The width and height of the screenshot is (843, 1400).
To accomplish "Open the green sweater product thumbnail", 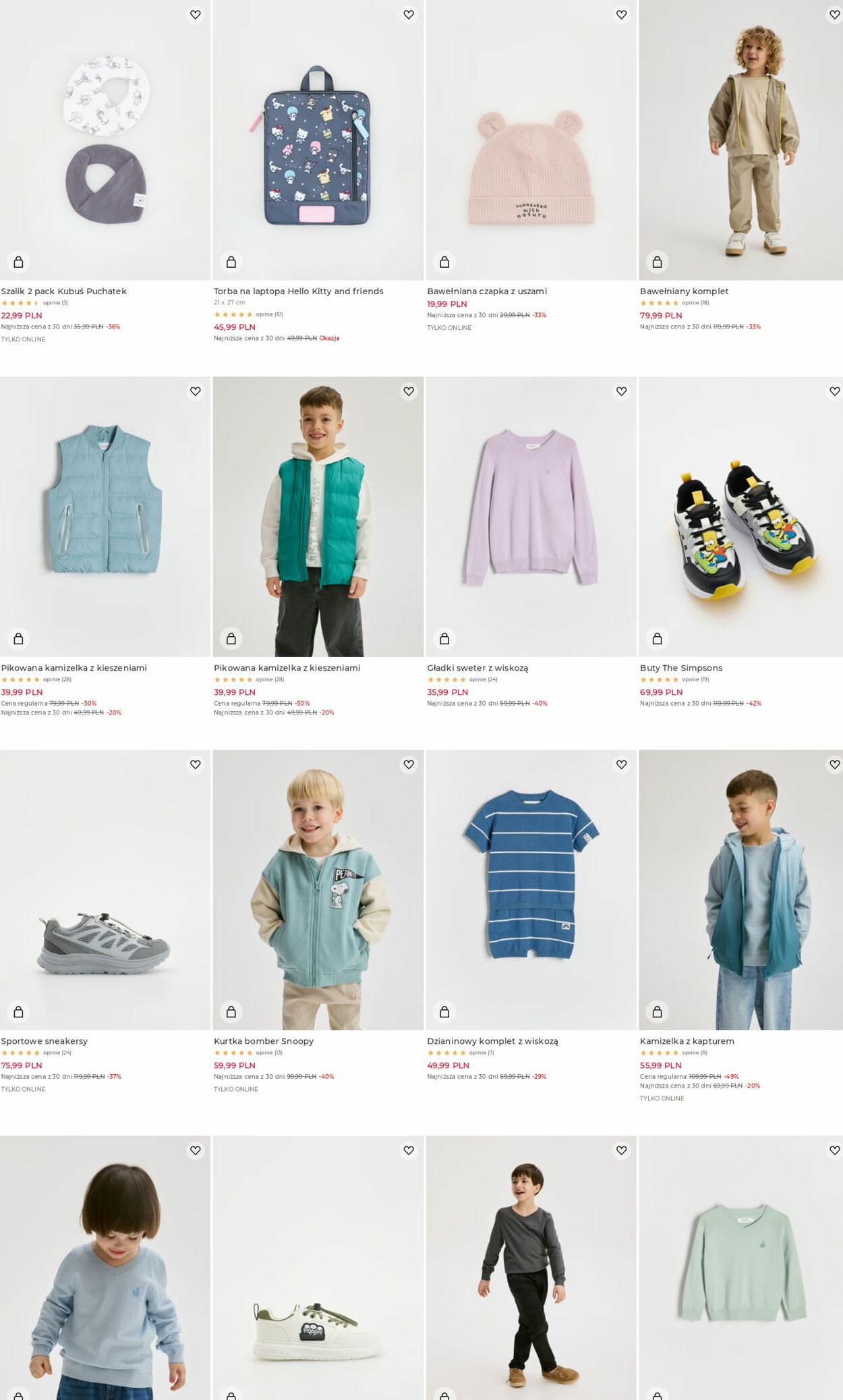I will point(740,1268).
